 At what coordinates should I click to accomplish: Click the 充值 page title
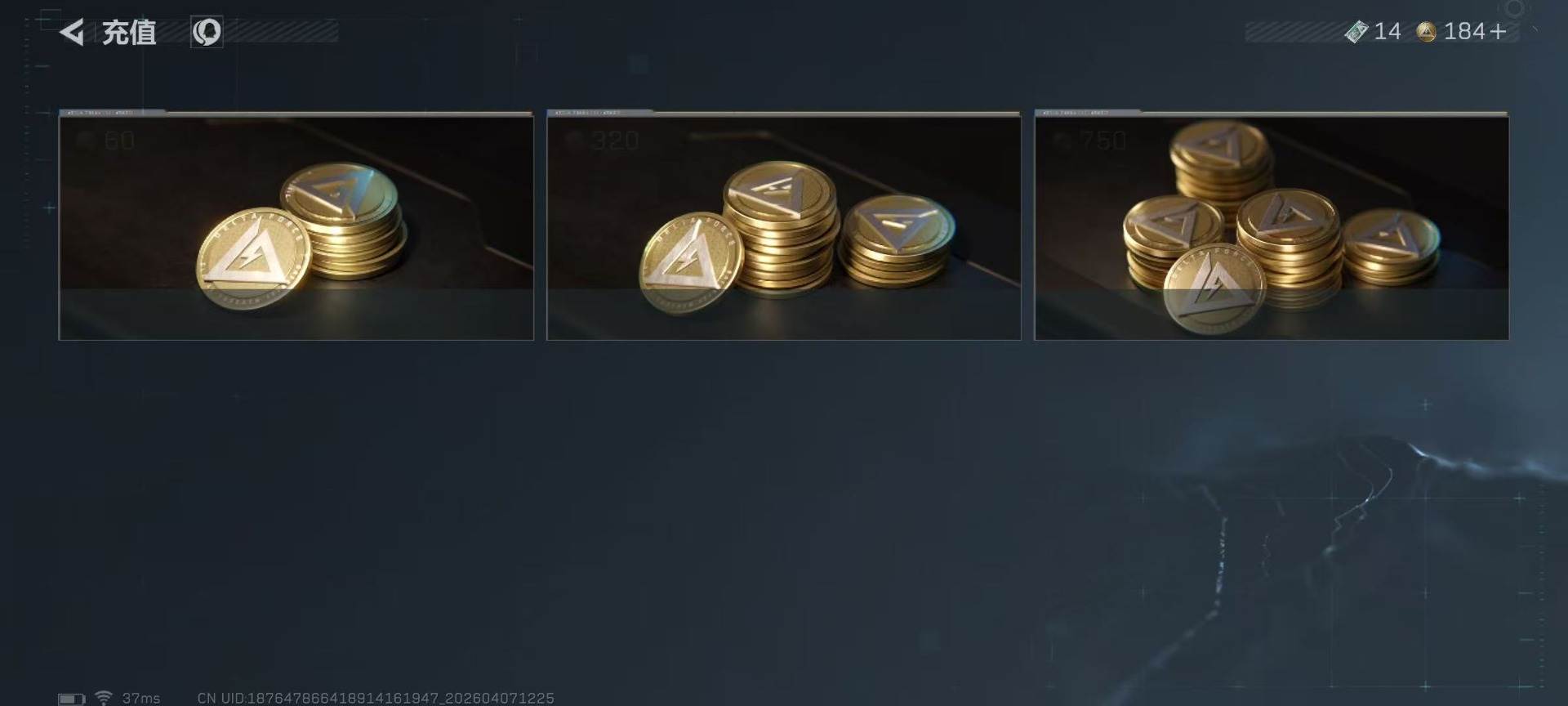coord(129,33)
